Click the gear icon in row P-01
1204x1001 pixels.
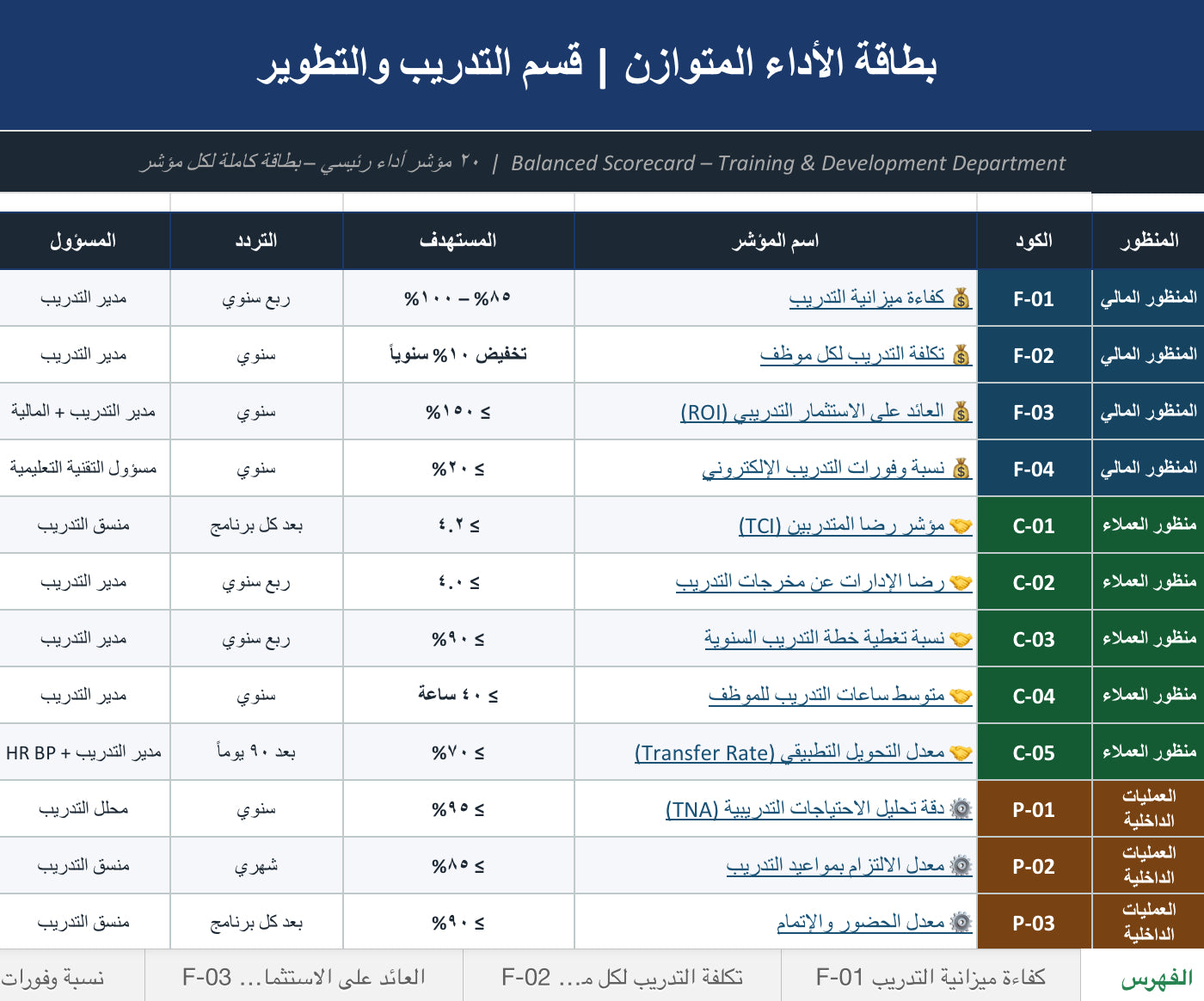961,809
